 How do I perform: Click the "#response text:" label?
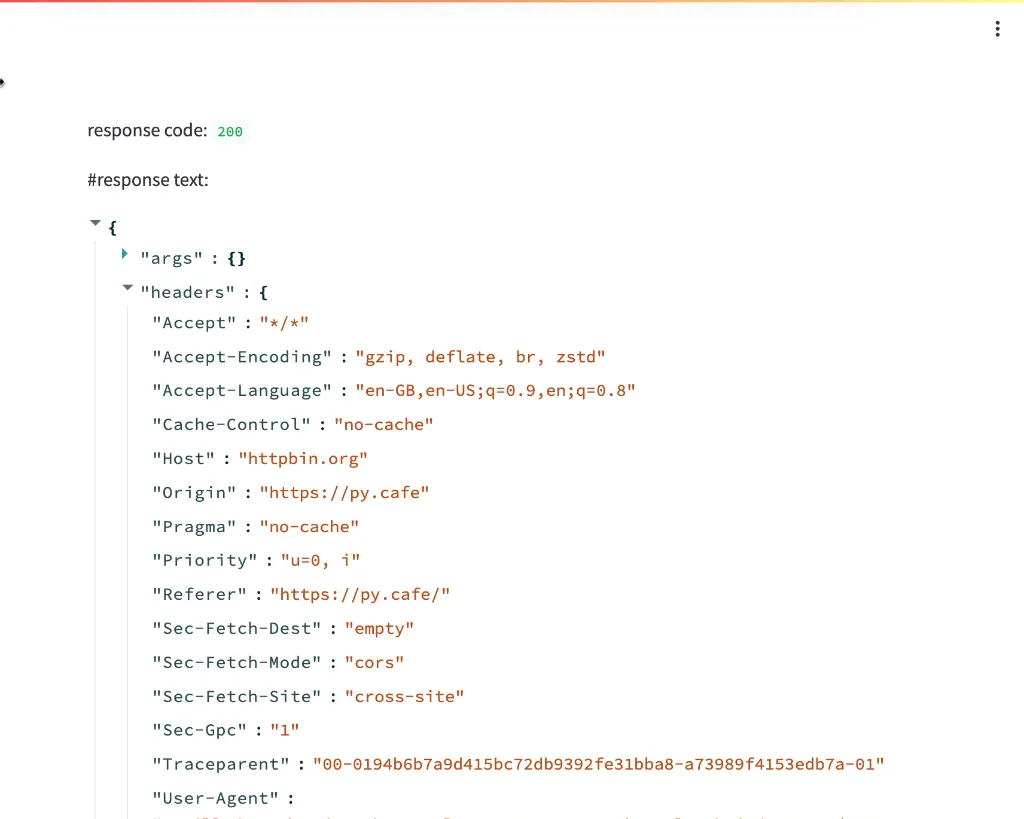click(x=148, y=180)
